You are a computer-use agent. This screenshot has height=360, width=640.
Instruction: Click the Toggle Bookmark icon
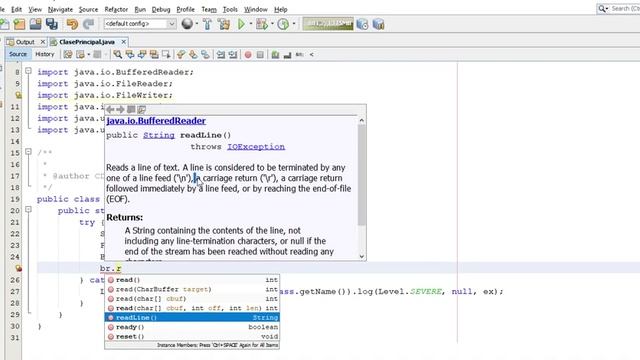(x=205, y=54)
